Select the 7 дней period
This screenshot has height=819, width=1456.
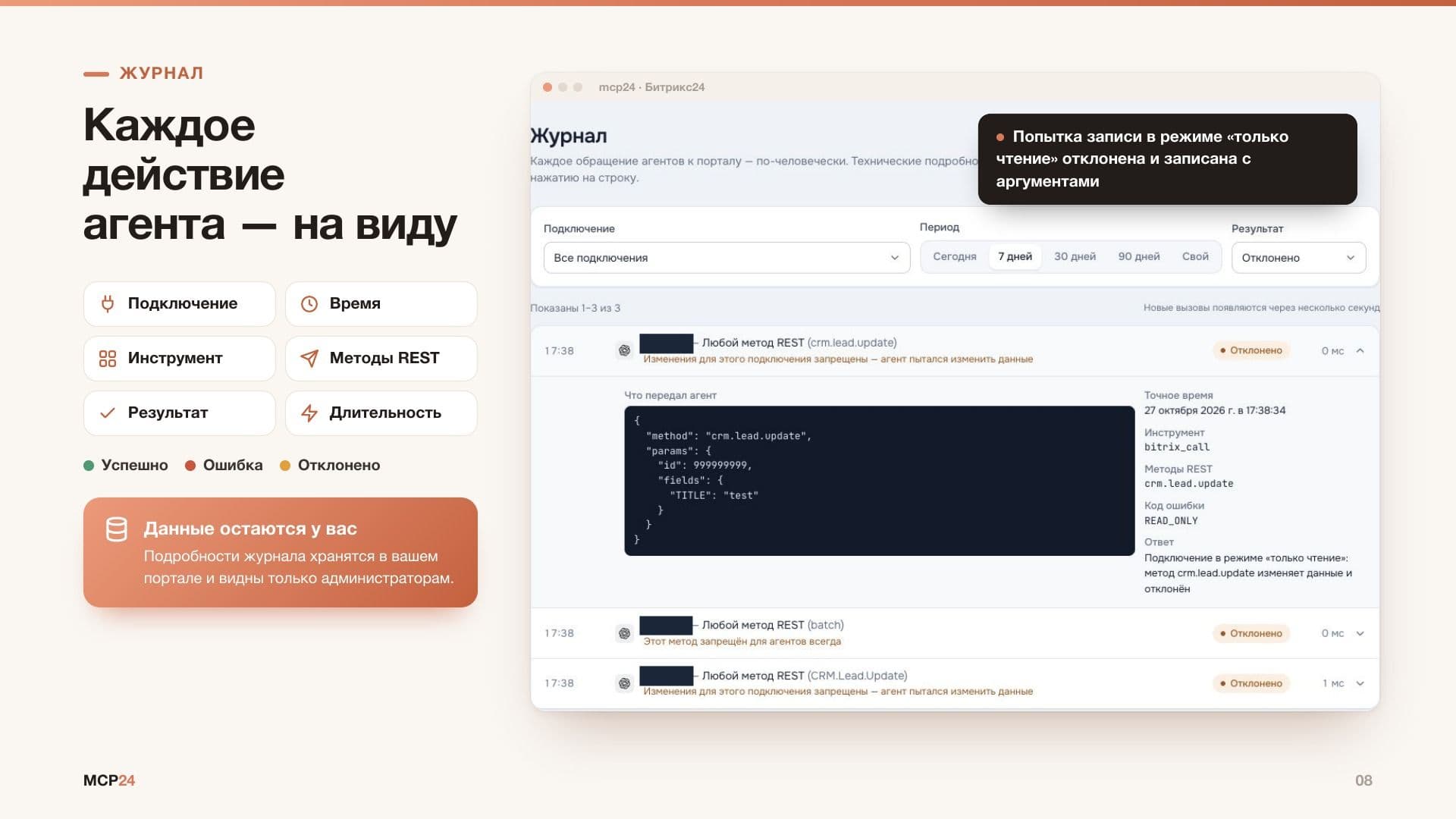tap(1015, 256)
